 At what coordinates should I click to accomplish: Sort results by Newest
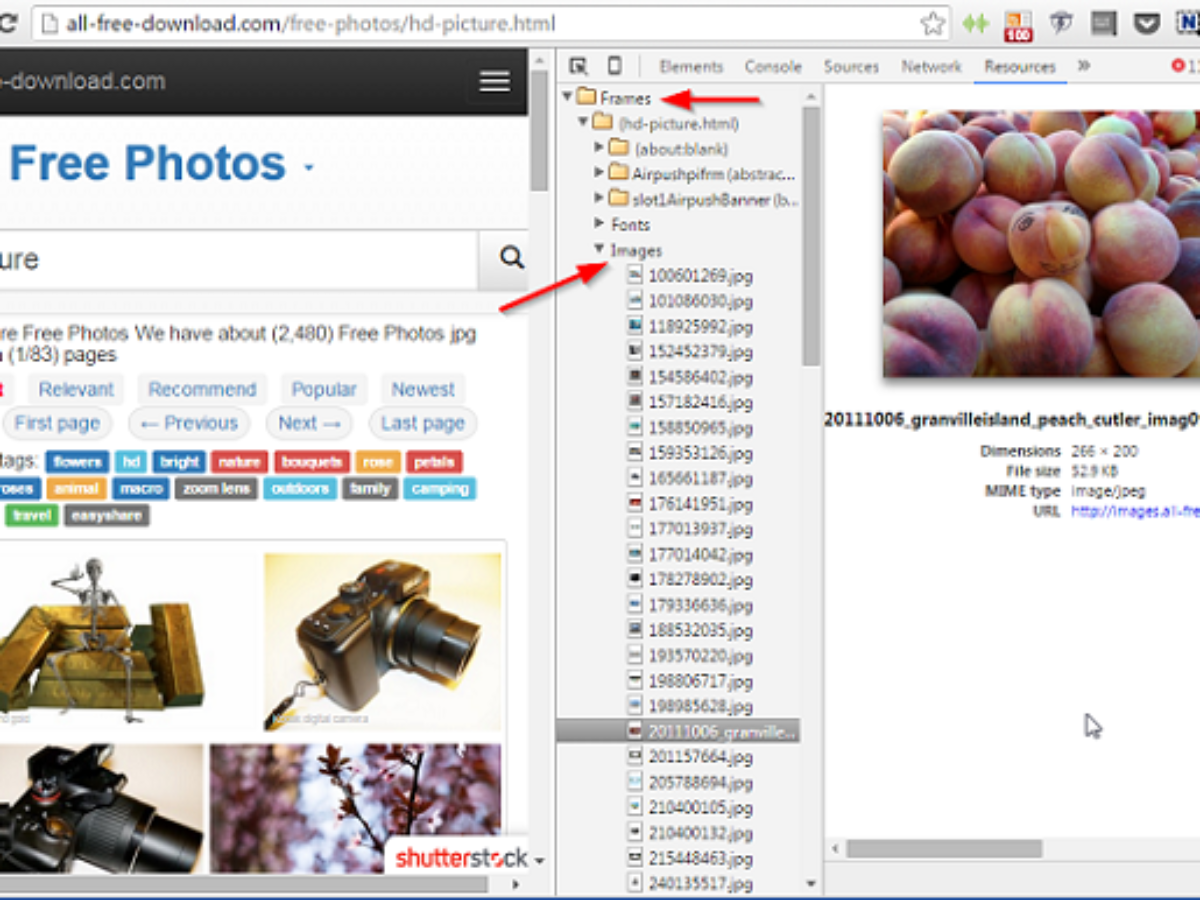point(423,389)
